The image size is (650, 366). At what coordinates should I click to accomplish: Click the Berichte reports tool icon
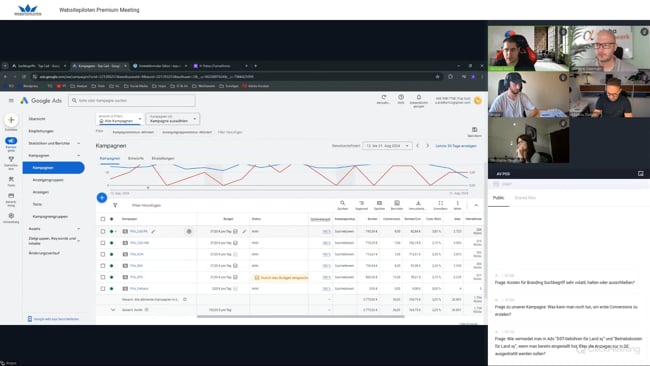pyautogui.click(x=397, y=203)
